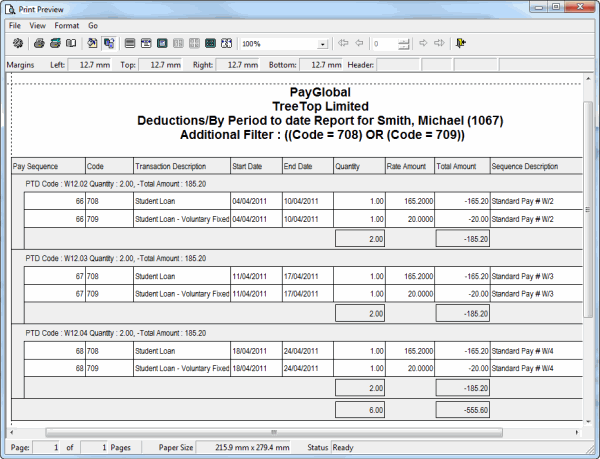Click the page number input box

pyautogui.click(x=383, y=44)
